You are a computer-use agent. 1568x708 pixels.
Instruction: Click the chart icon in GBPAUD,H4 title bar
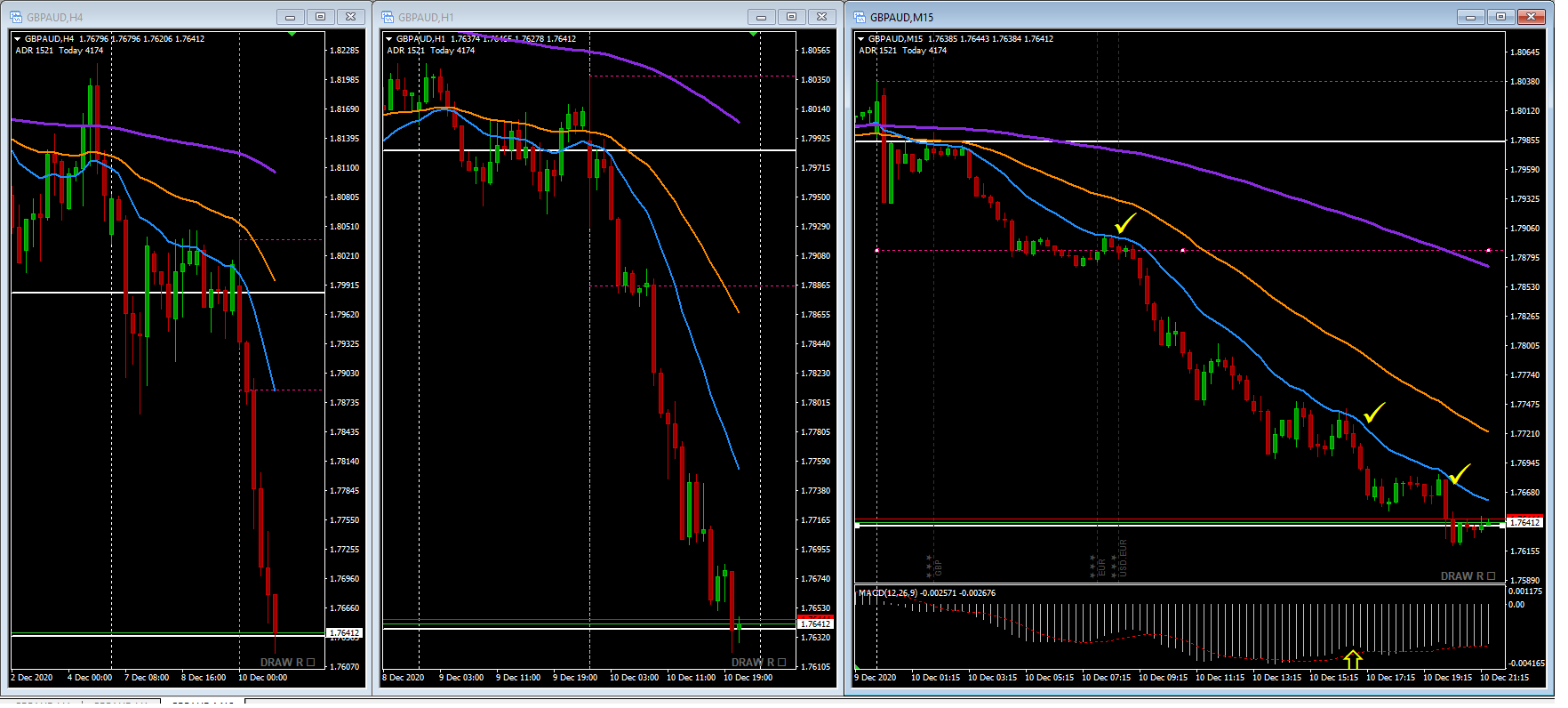16,17
